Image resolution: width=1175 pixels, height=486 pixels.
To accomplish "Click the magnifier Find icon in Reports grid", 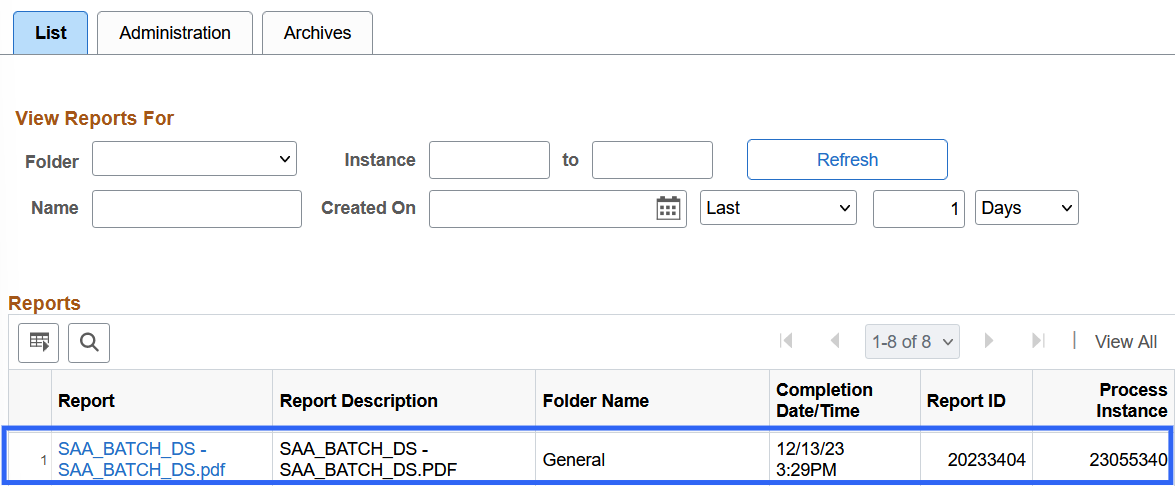I will (x=89, y=343).
